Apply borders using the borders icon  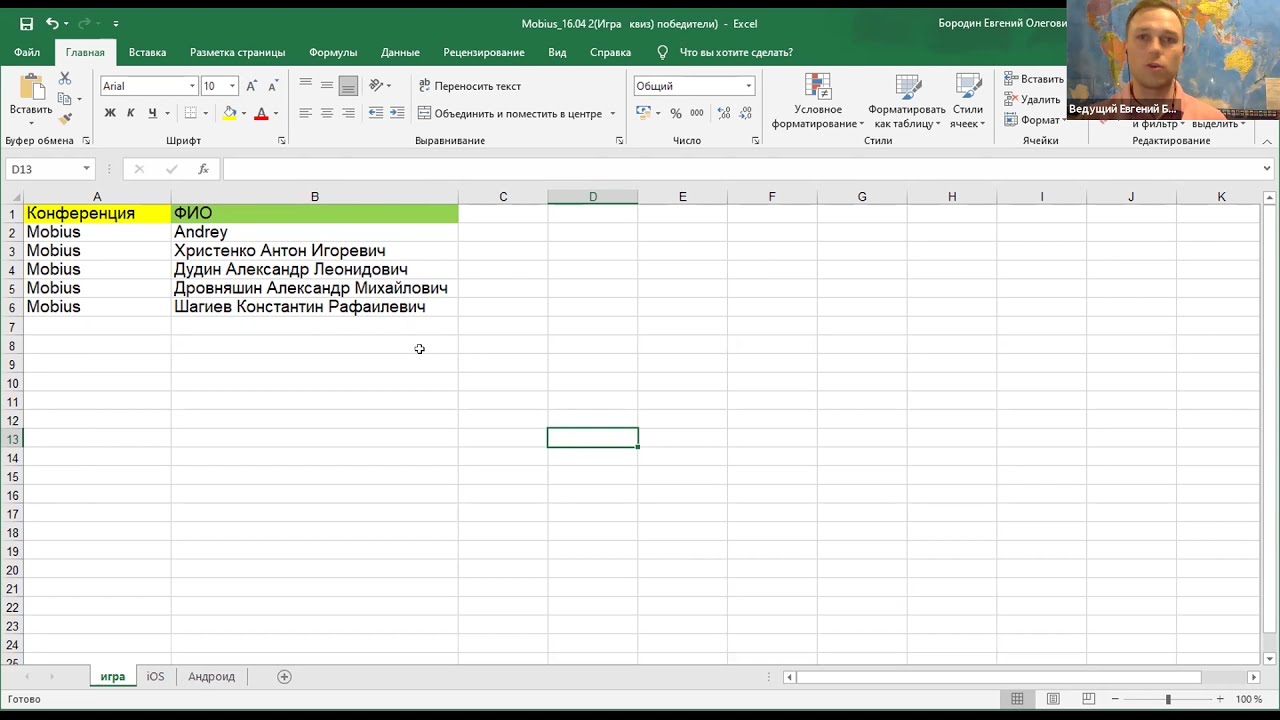click(x=190, y=113)
